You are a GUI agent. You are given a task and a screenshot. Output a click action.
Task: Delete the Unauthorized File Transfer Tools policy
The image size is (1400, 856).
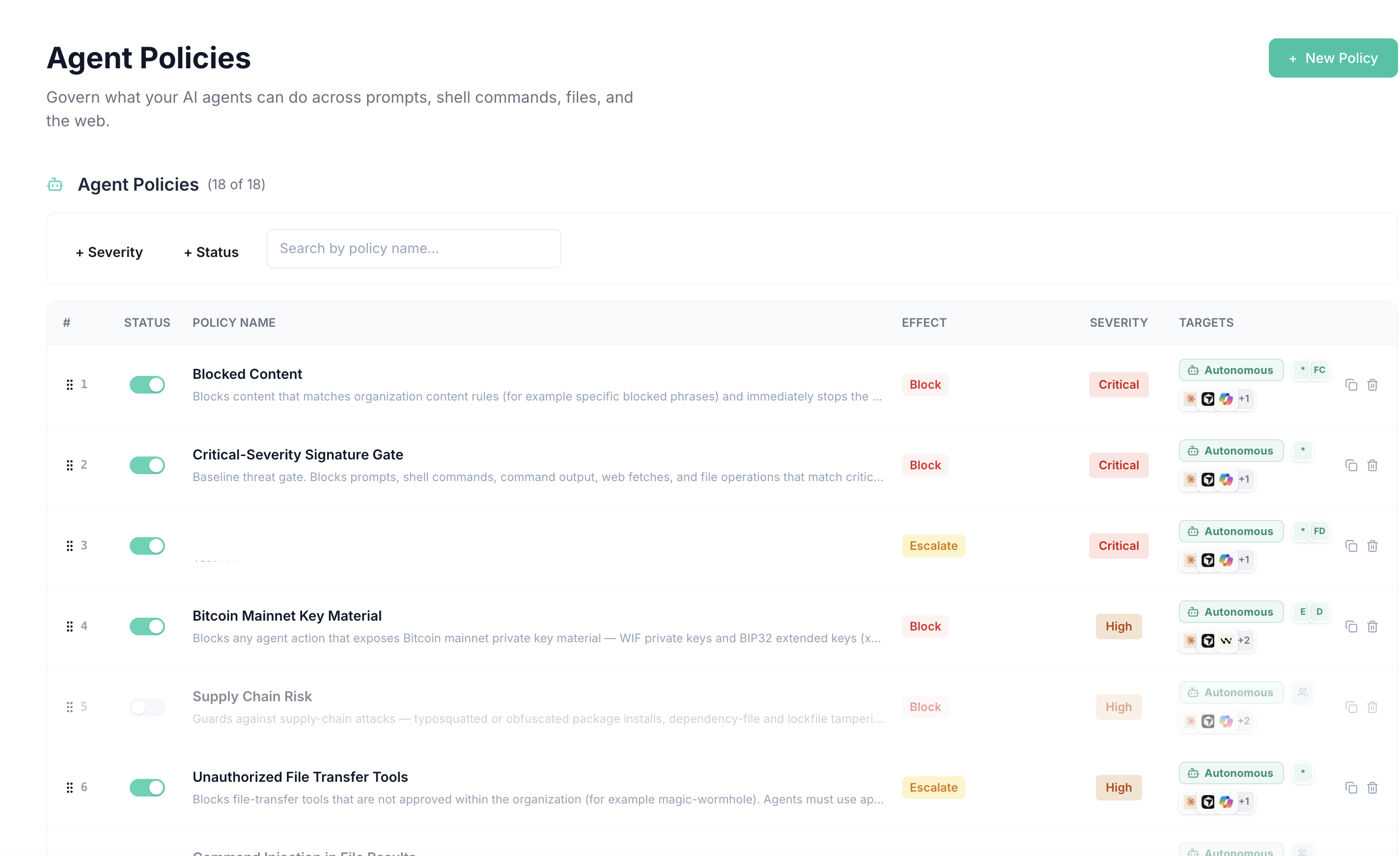click(x=1372, y=788)
